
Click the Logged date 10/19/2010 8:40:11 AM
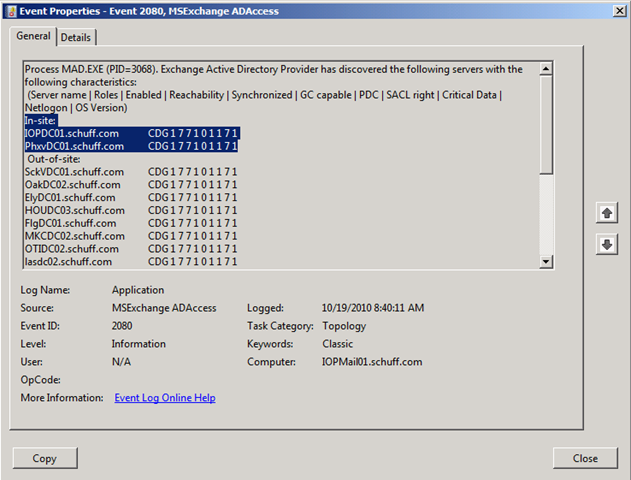click(373, 308)
